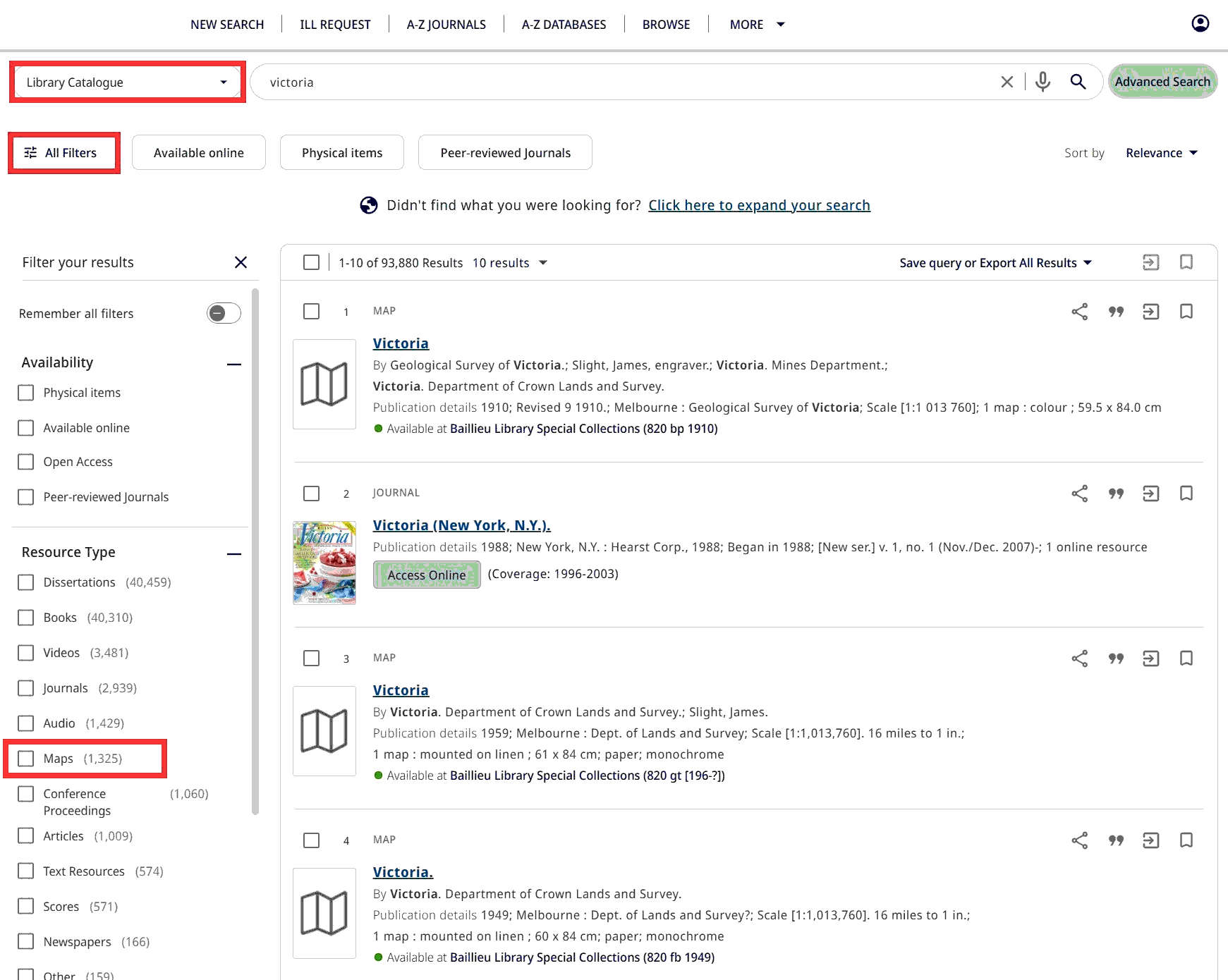Export the selected results from list header
The width and height of the screenshot is (1228, 980).
point(1150,262)
